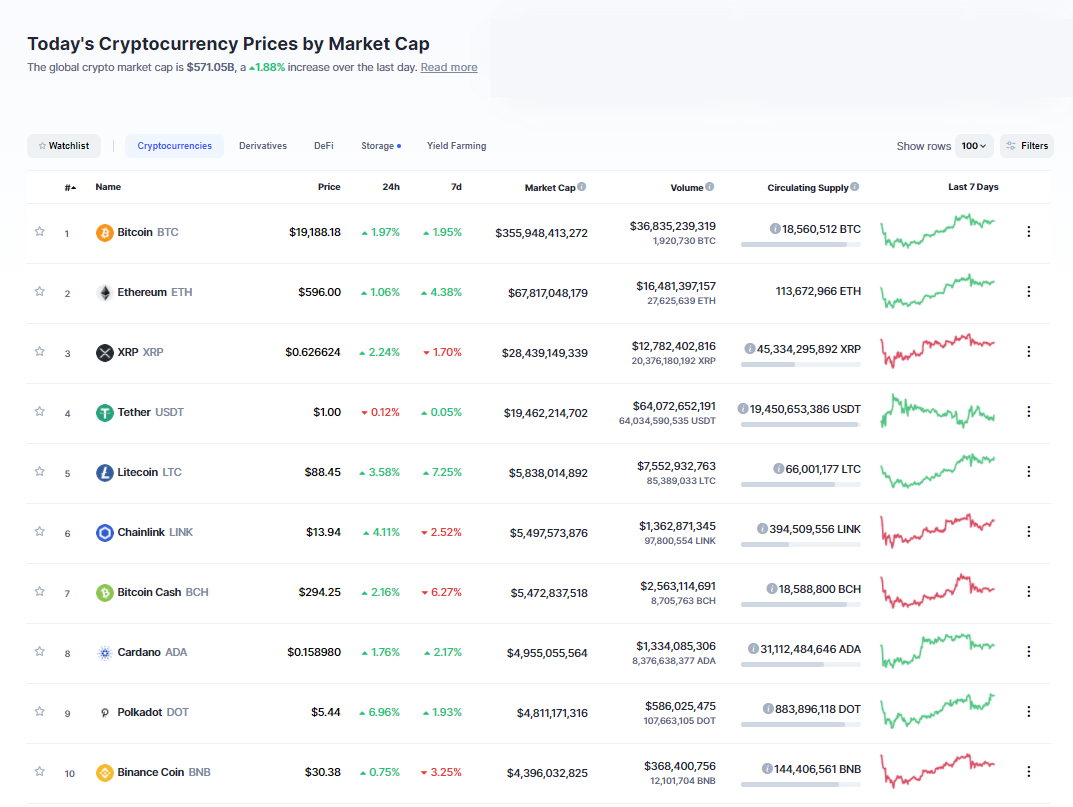Star Ethereum to add to watchlist
Viewport: 1073px width, 807px height.
click(40, 292)
